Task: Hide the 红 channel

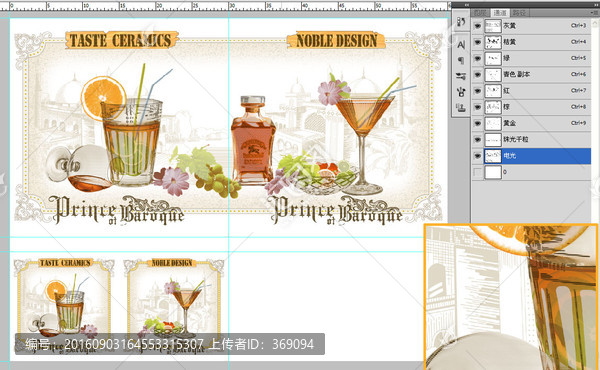Action: point(477,91)
